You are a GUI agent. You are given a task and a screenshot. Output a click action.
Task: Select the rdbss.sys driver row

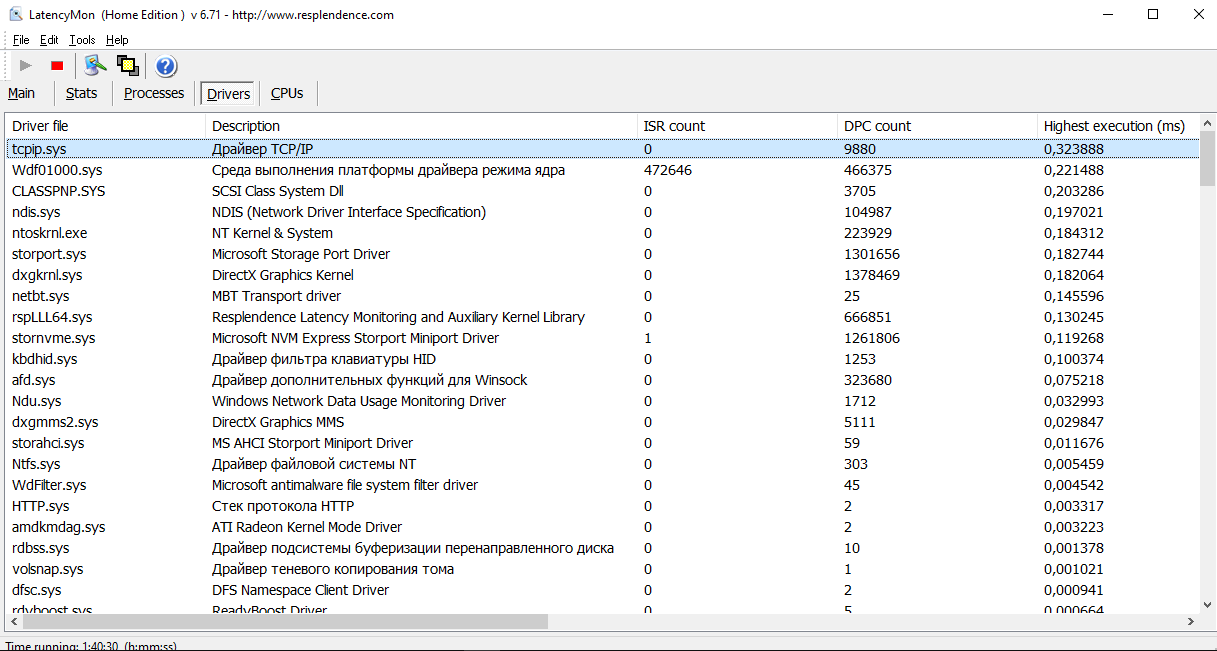[602, 548]
